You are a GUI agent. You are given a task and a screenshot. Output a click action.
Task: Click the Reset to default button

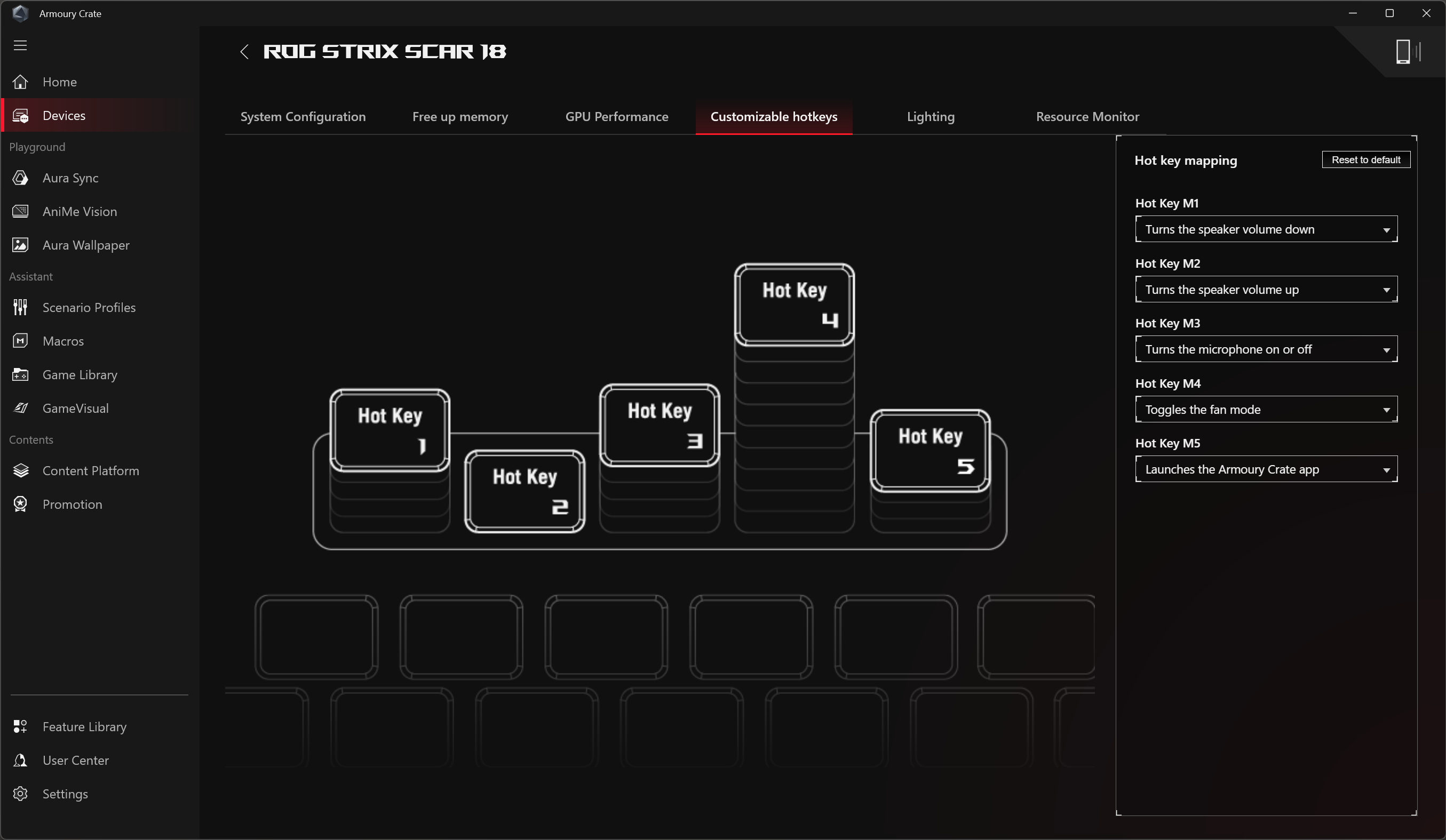[x=1365, y=160]
